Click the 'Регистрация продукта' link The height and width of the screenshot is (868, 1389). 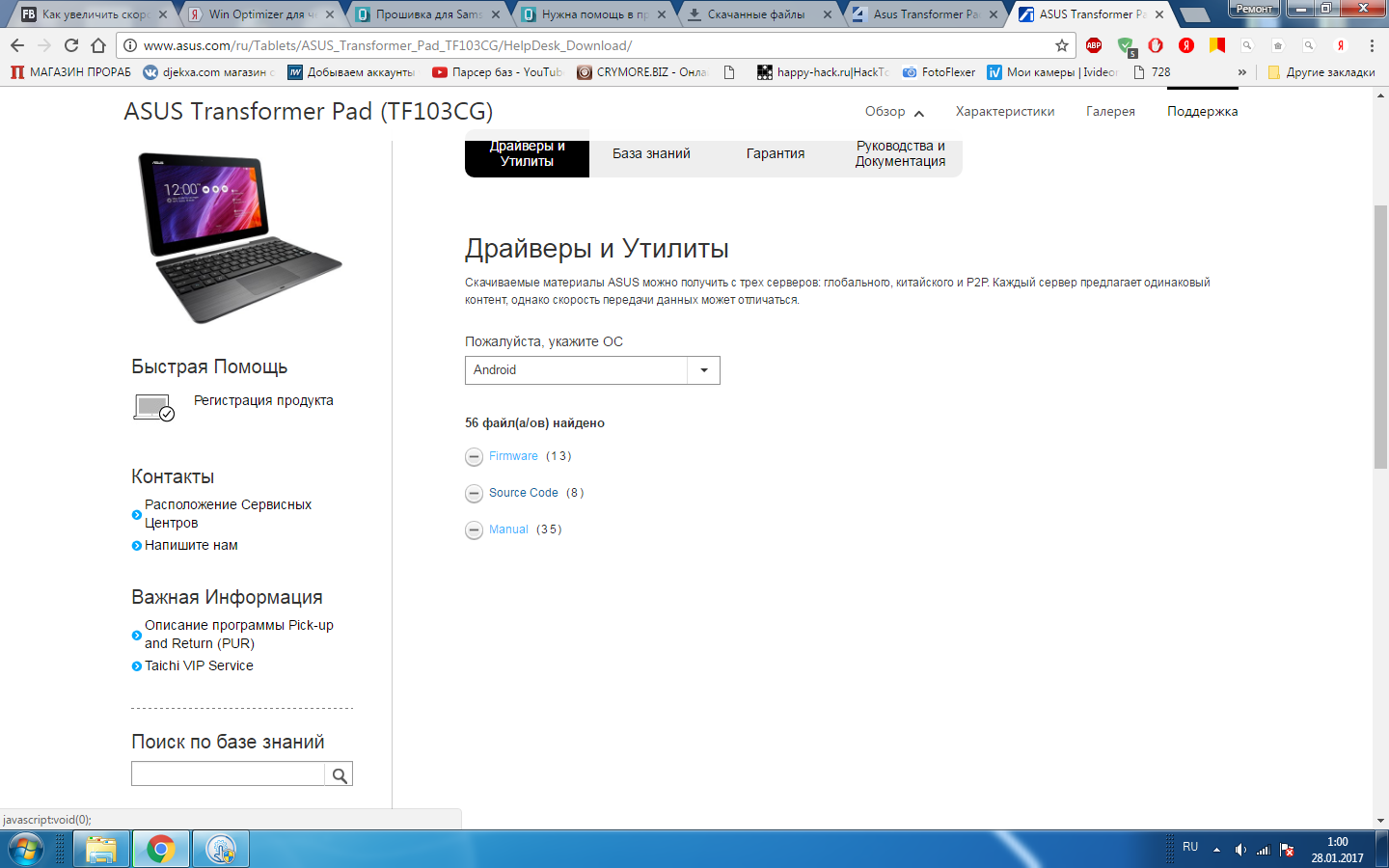tap(263, 400)
